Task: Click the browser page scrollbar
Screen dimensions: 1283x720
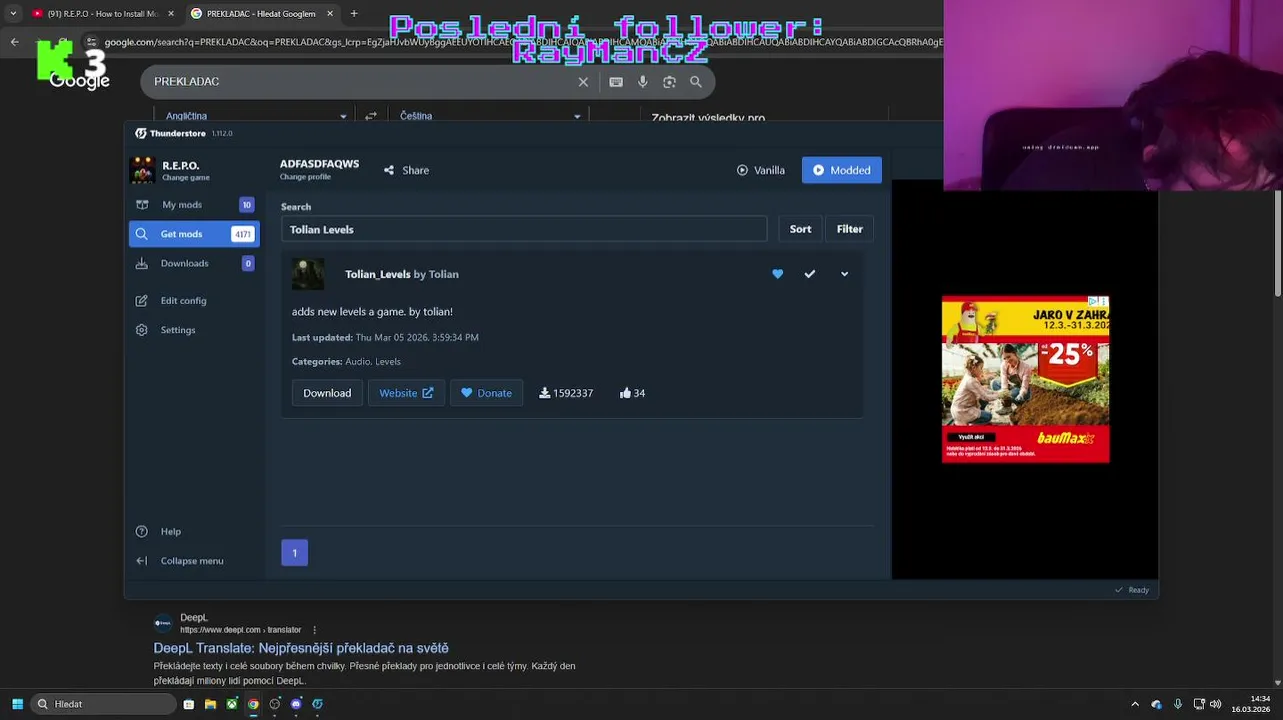Action: coord(1277,245)
